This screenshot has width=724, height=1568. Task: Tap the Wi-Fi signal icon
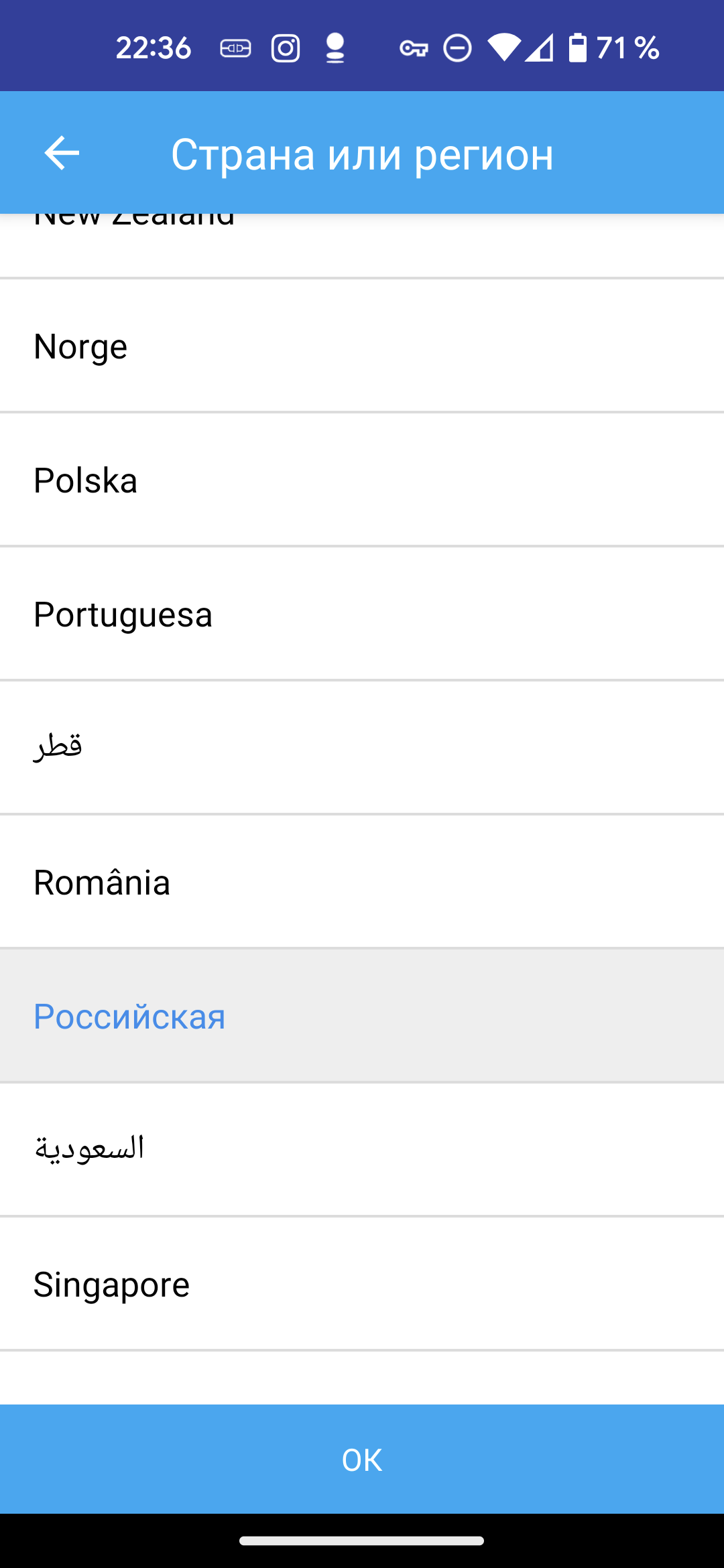pos(504,48)
